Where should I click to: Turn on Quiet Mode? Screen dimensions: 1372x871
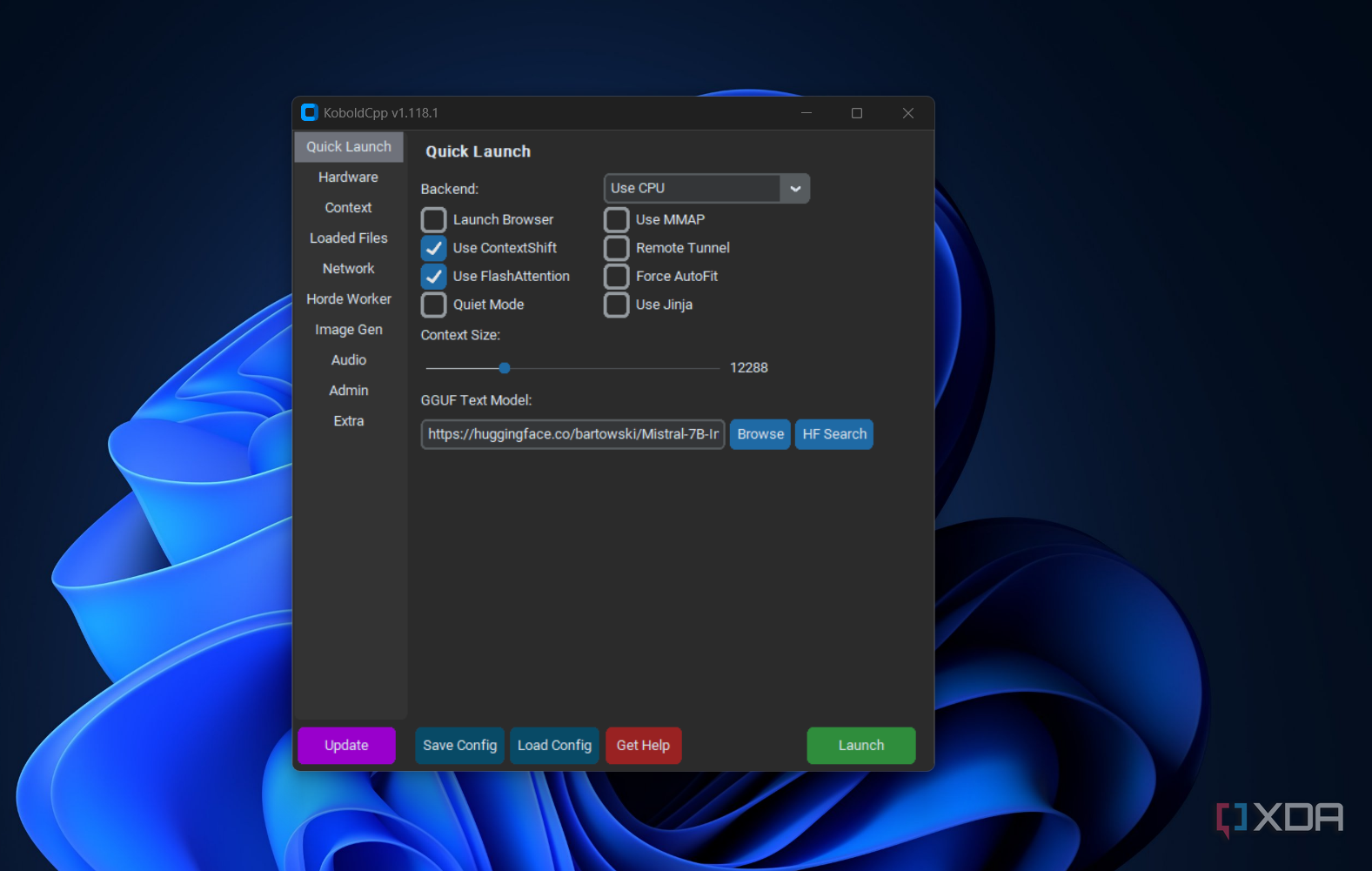pyautogui.click(x=434, y=305)
